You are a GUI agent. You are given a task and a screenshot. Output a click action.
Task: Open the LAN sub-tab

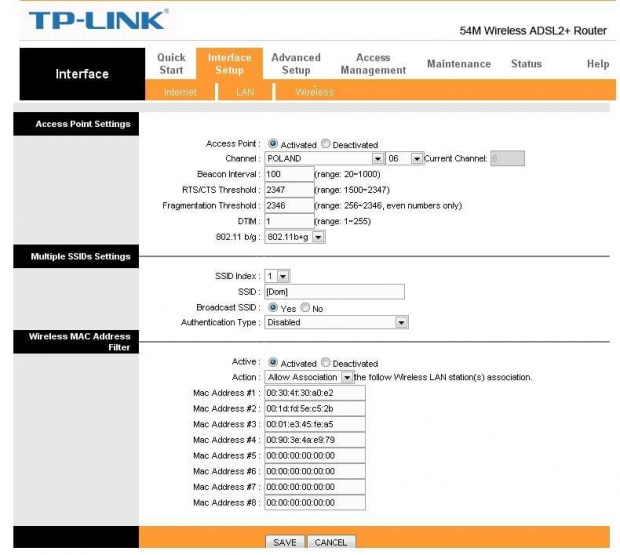pos(244,92)
